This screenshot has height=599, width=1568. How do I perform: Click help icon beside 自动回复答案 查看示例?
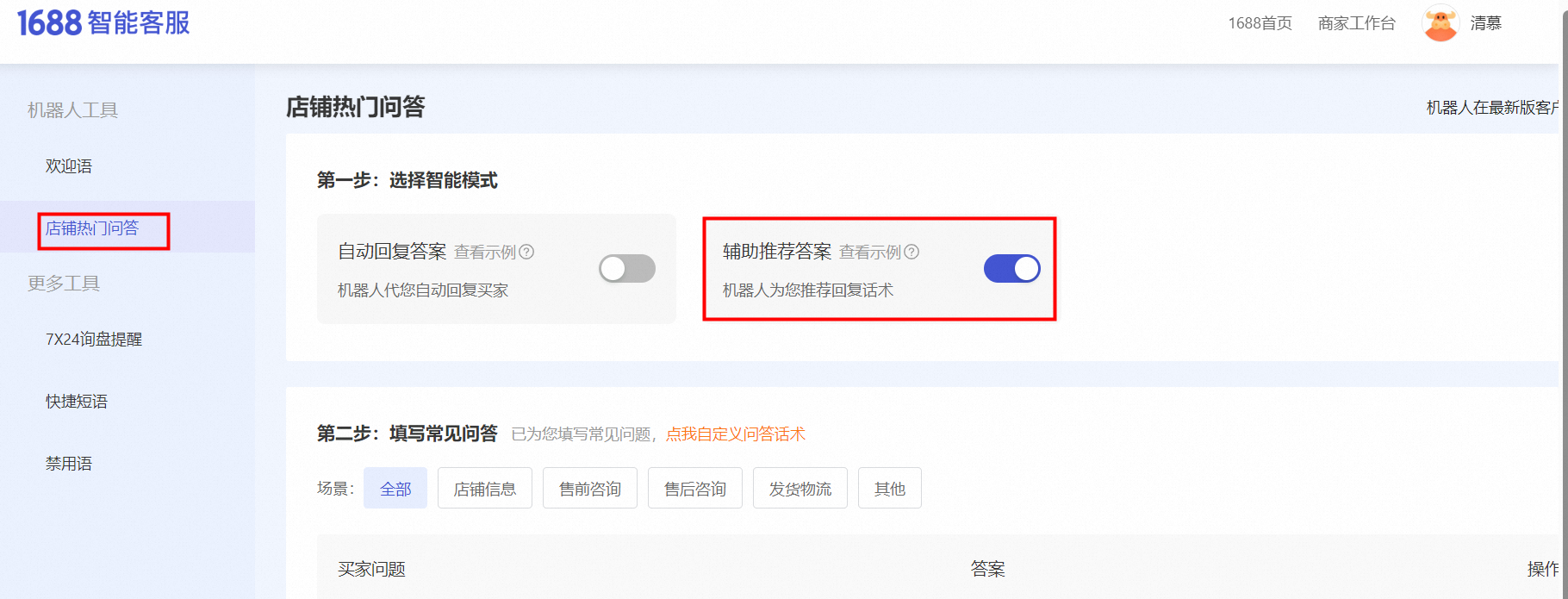(526, 252)
